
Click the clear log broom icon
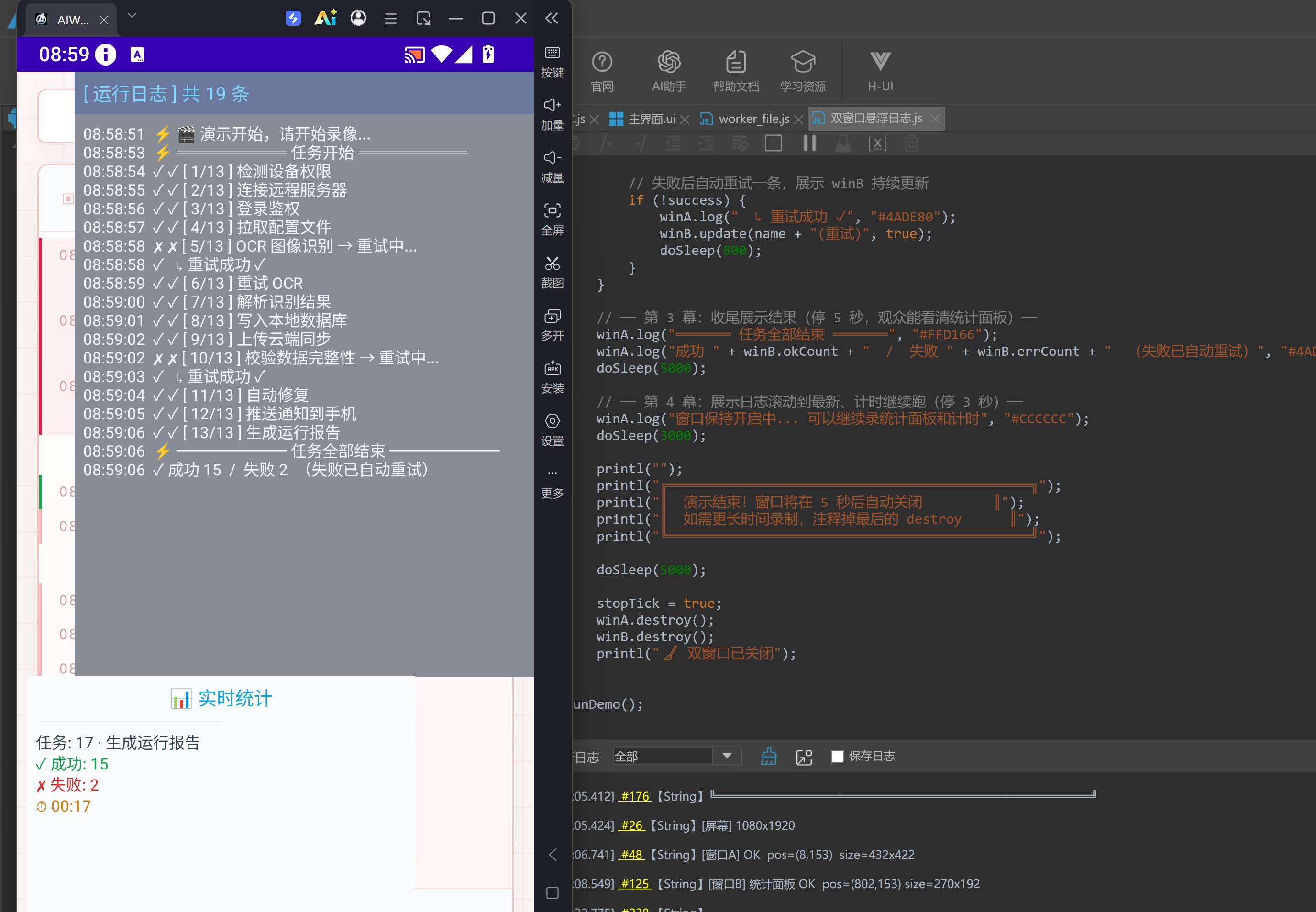(x=769, y=756)
